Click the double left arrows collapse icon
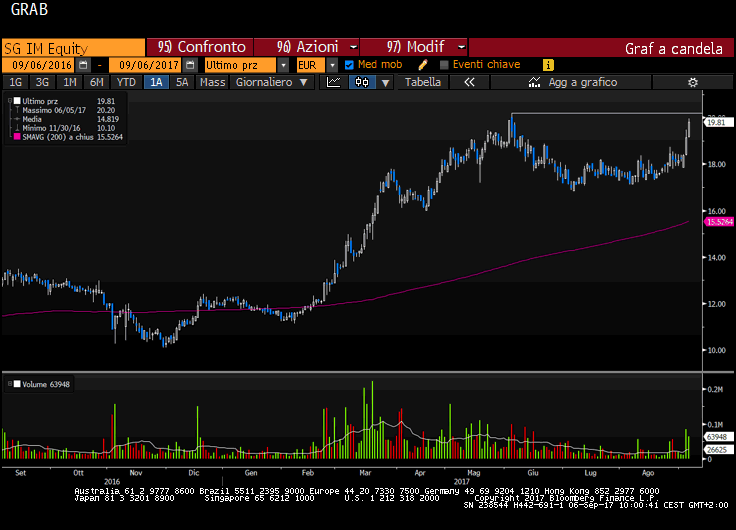Image resolution: width=736 pixels, height=530 pixels. [x=468, y=82]
